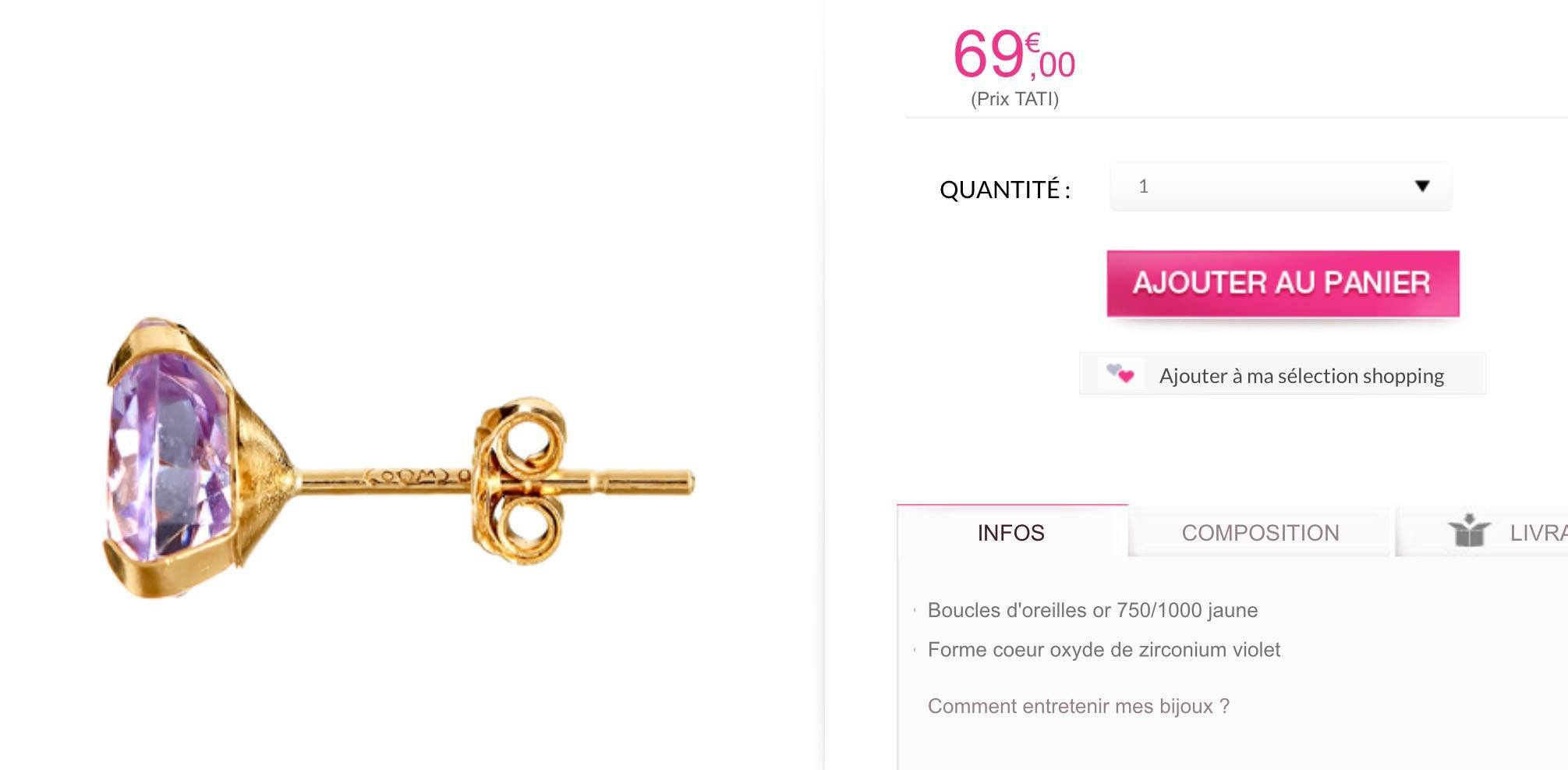This screenshot has height=770, width=1568.
Task: Click the pink hearts wishlist icon
Action: coord(1120,374)
